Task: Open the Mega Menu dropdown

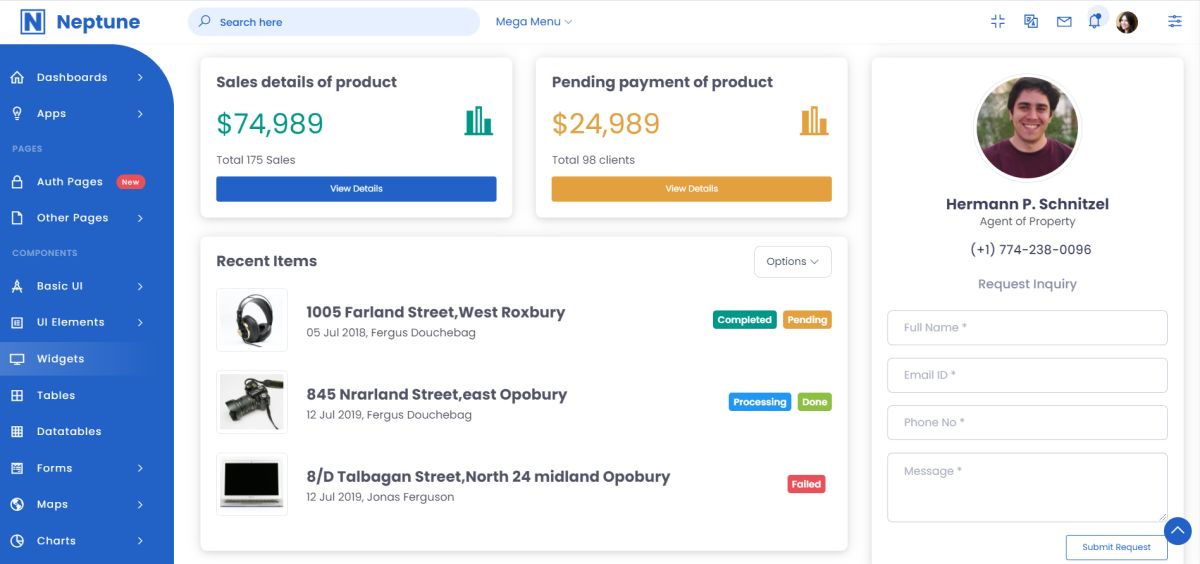Action: pos(533,22)
